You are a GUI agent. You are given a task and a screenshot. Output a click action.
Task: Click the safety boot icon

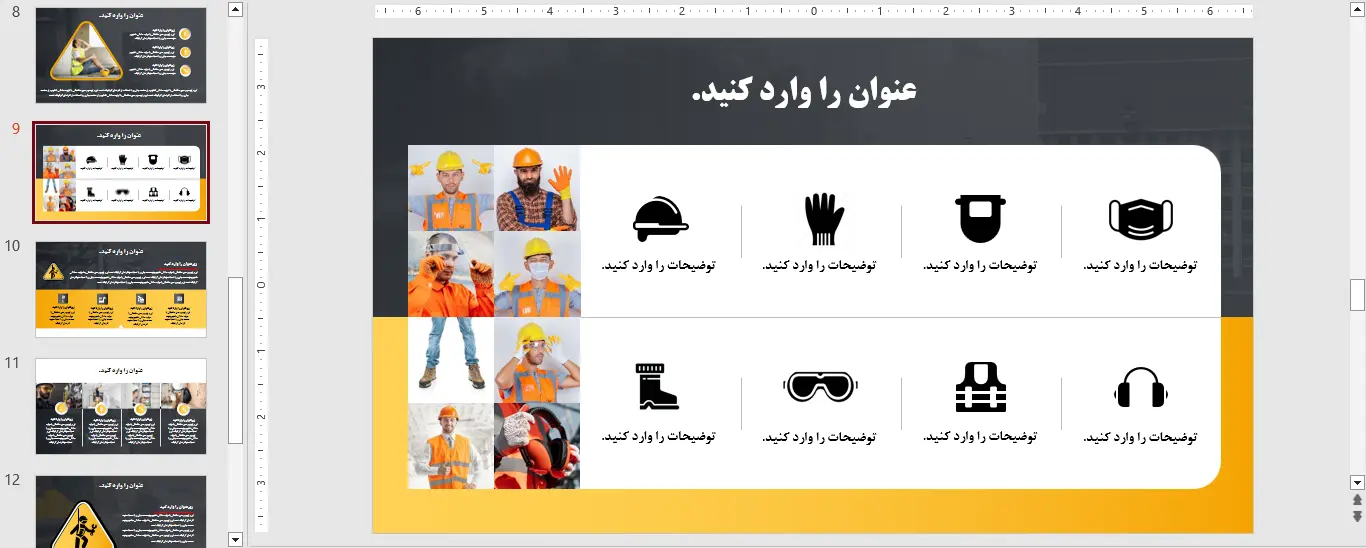coord(657,387)
